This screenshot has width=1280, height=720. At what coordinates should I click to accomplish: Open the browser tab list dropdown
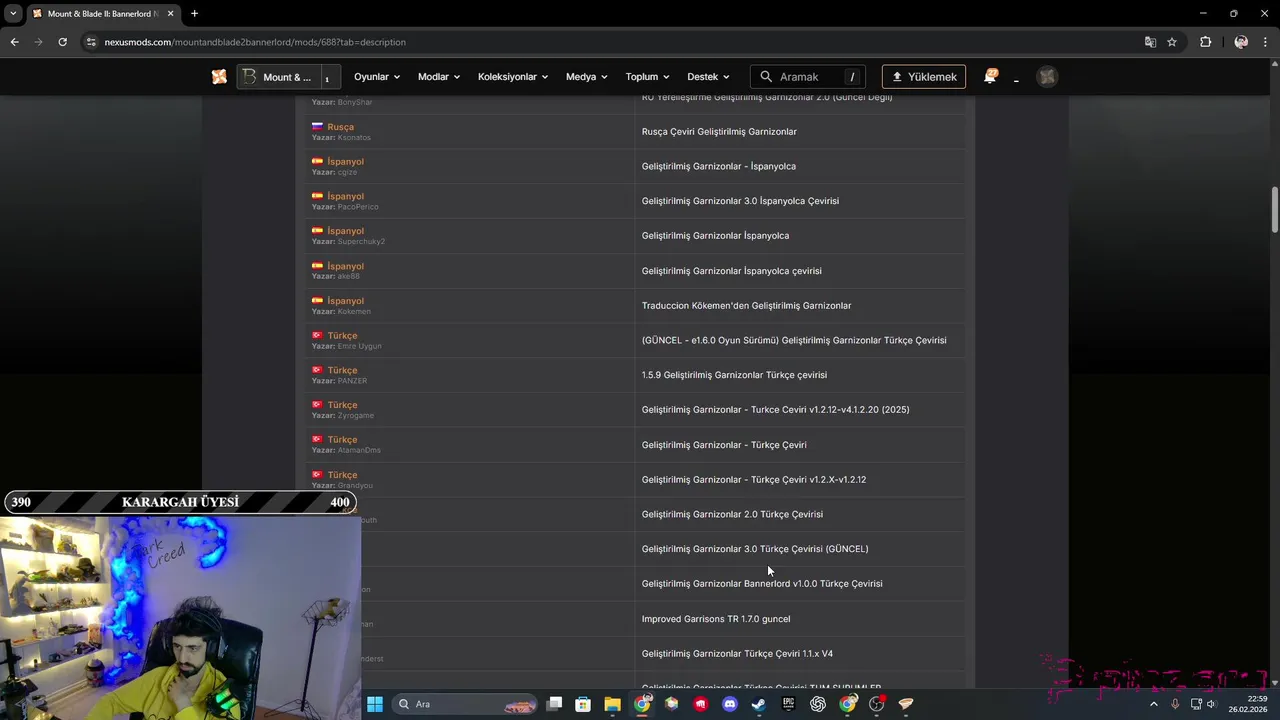click(13, 14)
